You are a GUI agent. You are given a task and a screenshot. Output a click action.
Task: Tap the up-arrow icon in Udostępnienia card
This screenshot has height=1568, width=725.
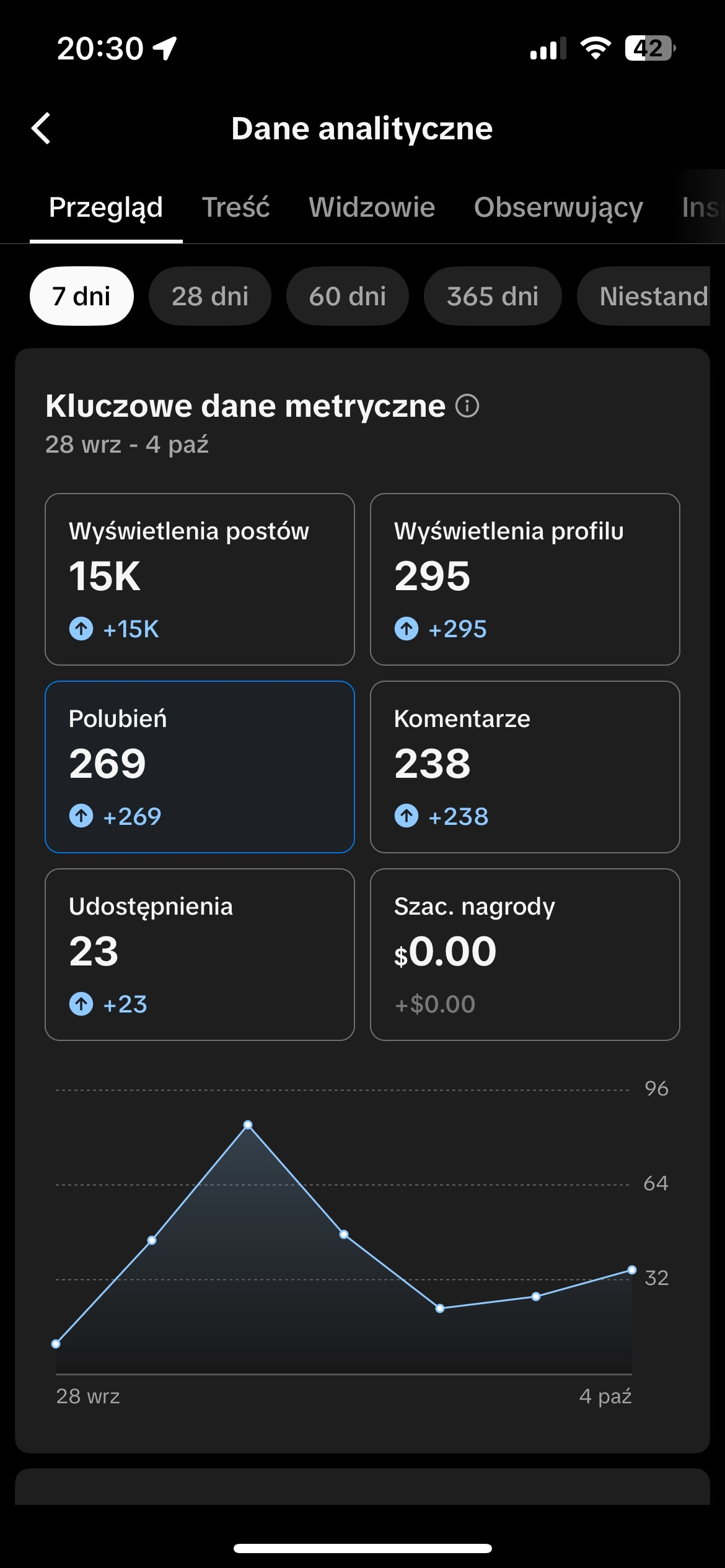pos(81,1004)
